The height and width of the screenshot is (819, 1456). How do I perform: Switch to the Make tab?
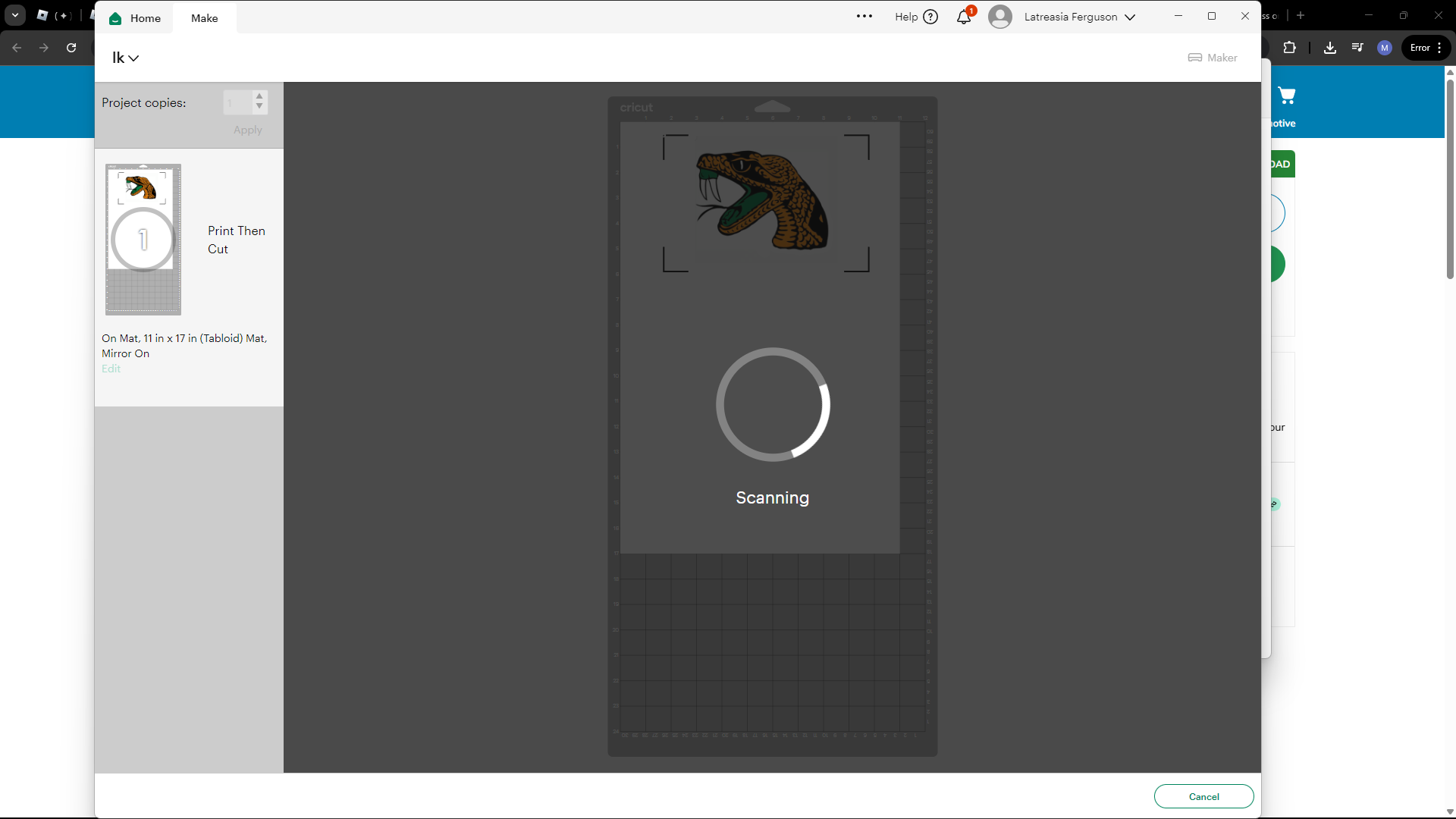204,18
